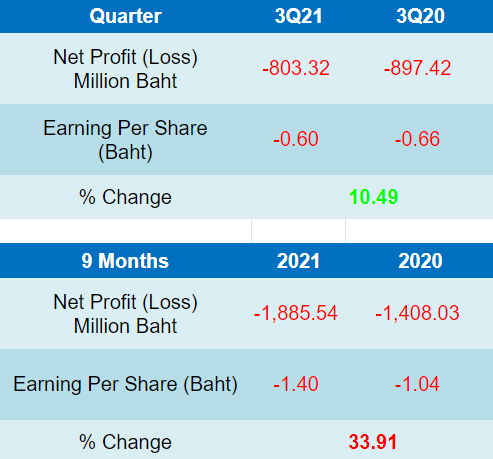
Task: Click the -1,408.03 net loss value
Action: coord(417,313)
